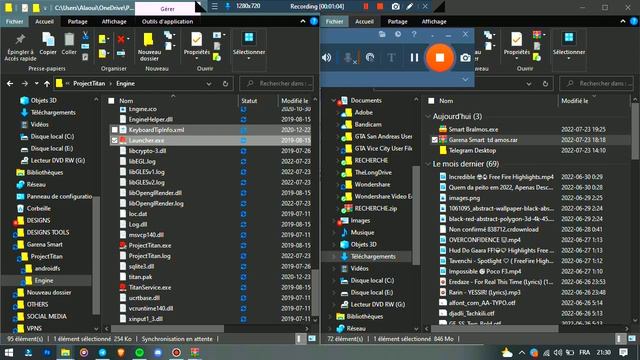
Task: Switch to Affichage tab in left window
Action: 114,21
